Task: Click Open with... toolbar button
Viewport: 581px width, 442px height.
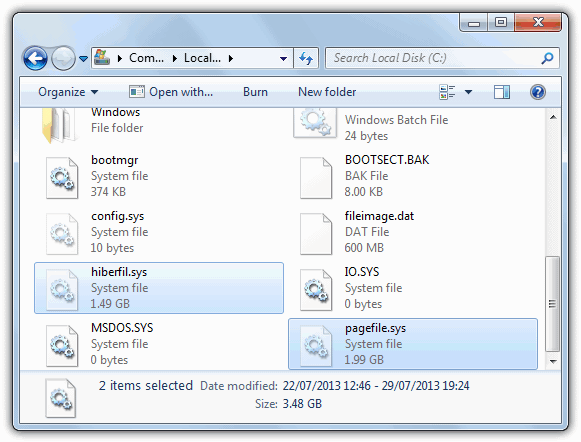Action: coord(171,92)
